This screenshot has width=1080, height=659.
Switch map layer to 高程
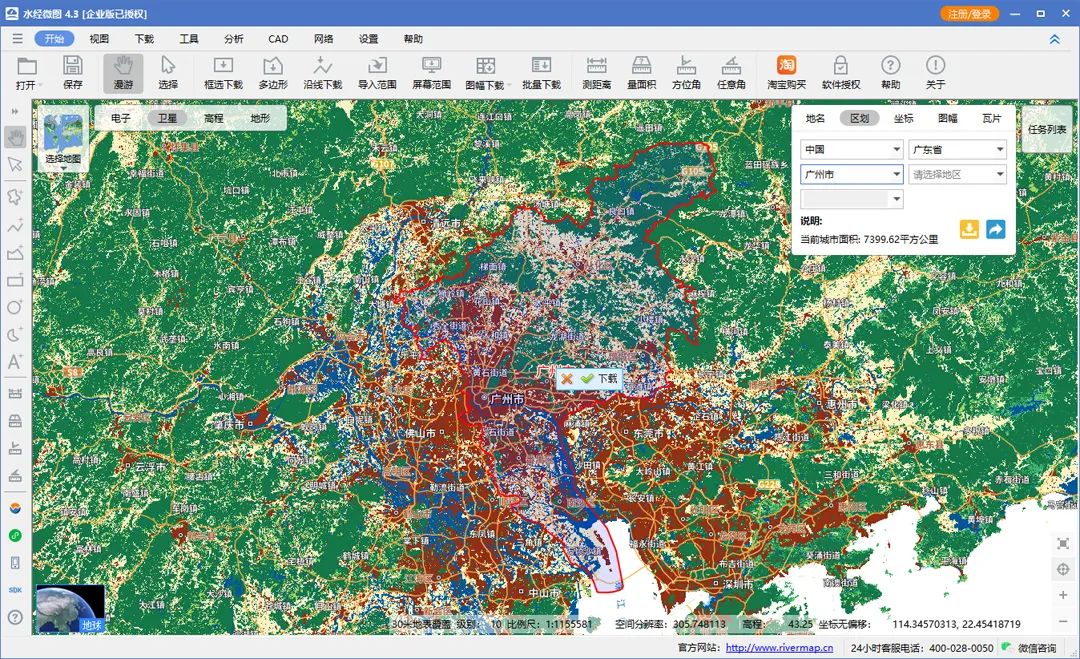(x=214, y=118)
